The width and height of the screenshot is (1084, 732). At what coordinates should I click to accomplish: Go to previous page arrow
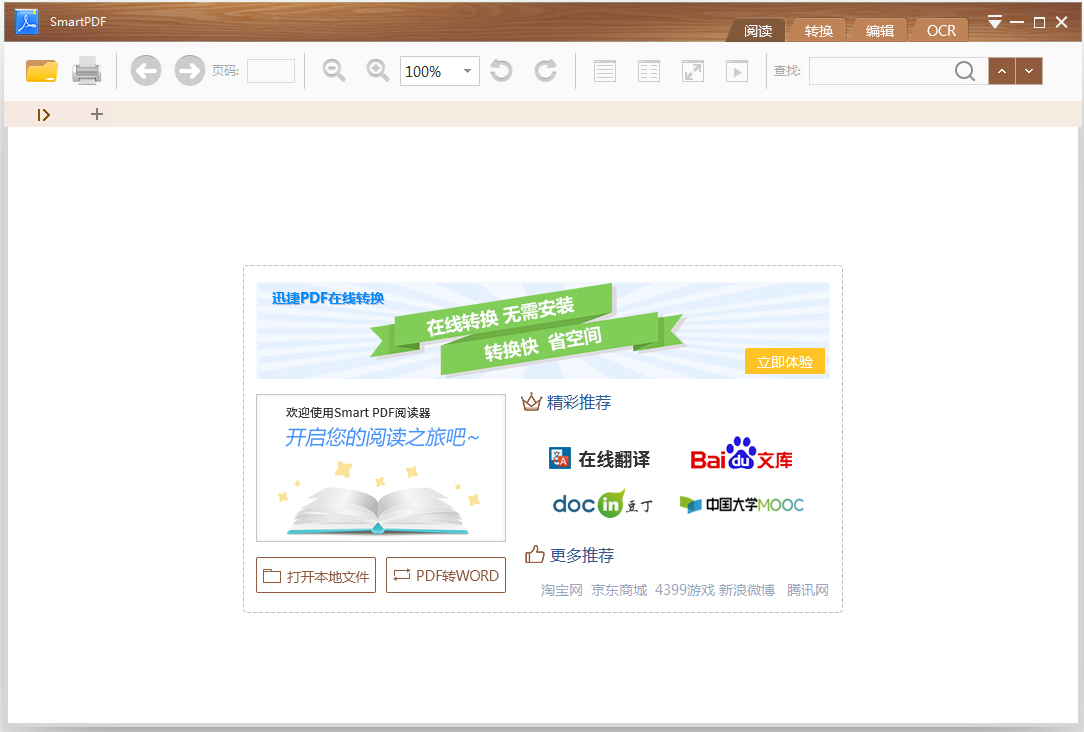(x=145, y=70)
